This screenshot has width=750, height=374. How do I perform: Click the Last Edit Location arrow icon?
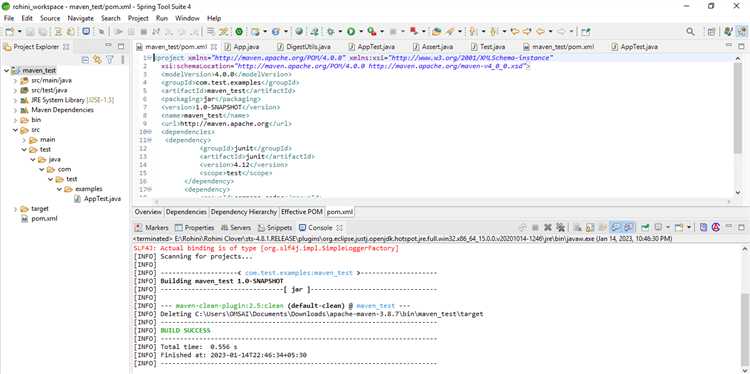coord(515,32)
